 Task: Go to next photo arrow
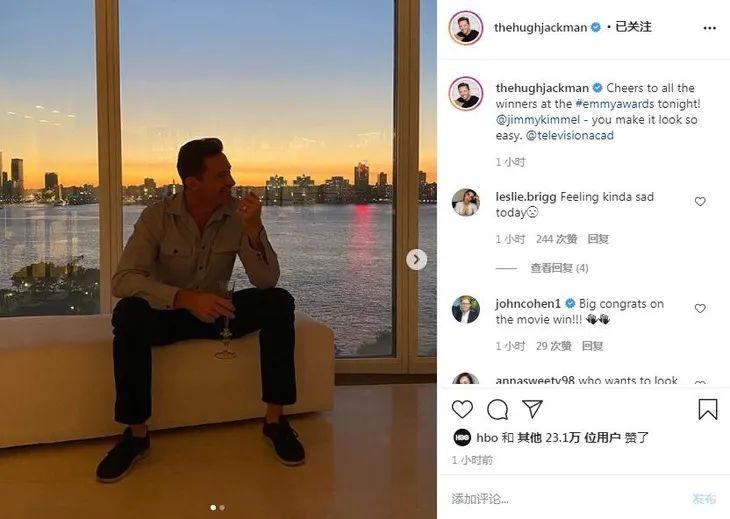click(x=416, y=260)
